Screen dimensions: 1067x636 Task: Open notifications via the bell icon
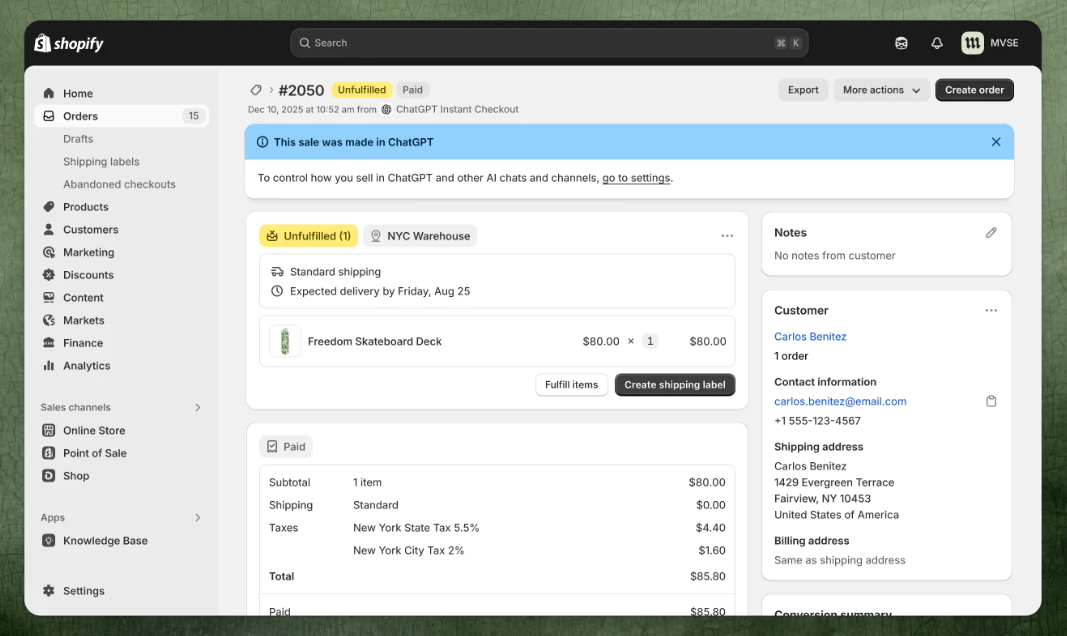pyautogui.click(x=937, y=43)
